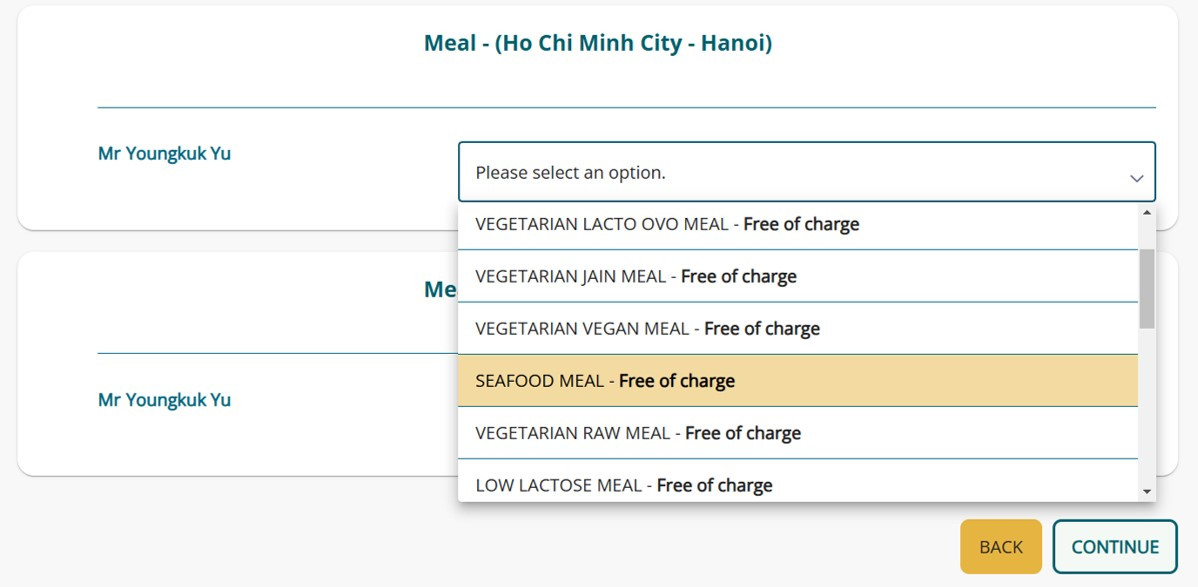This screenshot has width=1198, height=587.
Task: Click the second Mr Youngkuk Yu label
Action: click(164, 400)
